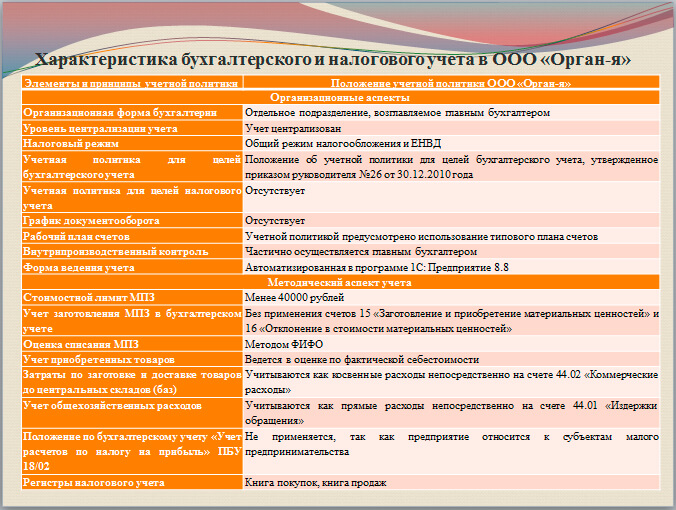676x510 pixels.
Task: Select 'Ведется в оценке по фактической себестоимости'
Action: 362,360
